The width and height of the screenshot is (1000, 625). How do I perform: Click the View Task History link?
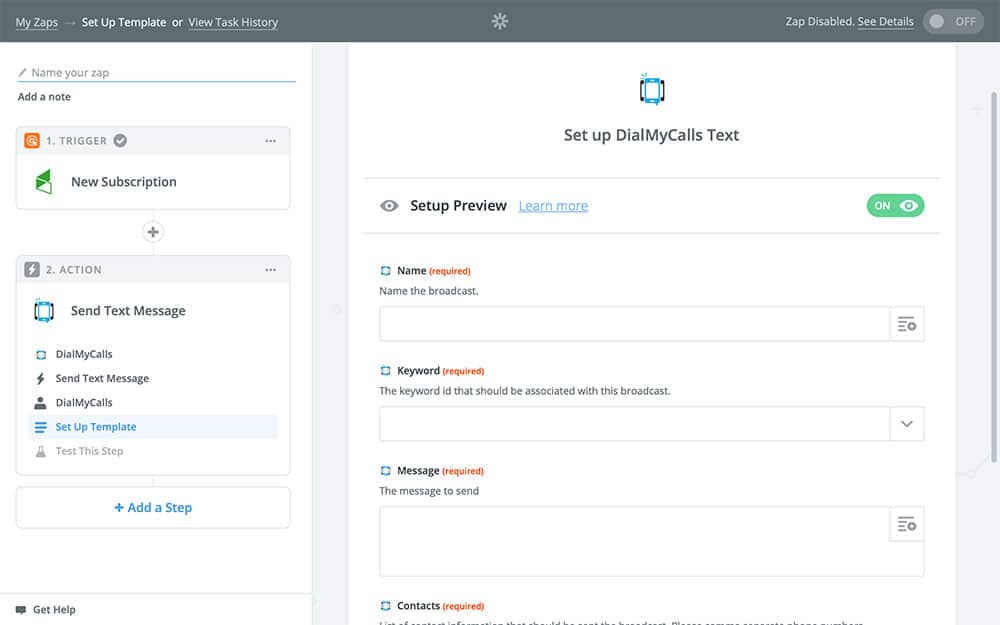233,22
